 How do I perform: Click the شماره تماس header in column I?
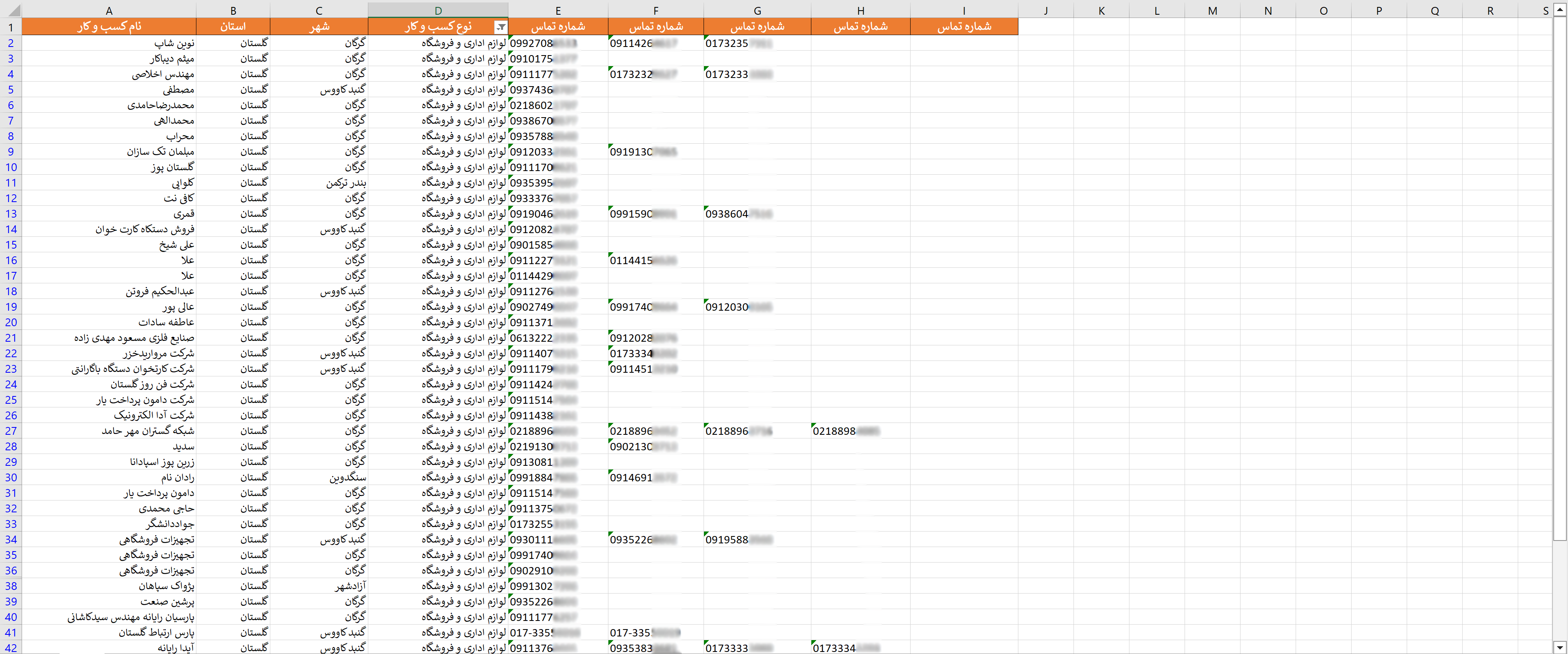964,27
